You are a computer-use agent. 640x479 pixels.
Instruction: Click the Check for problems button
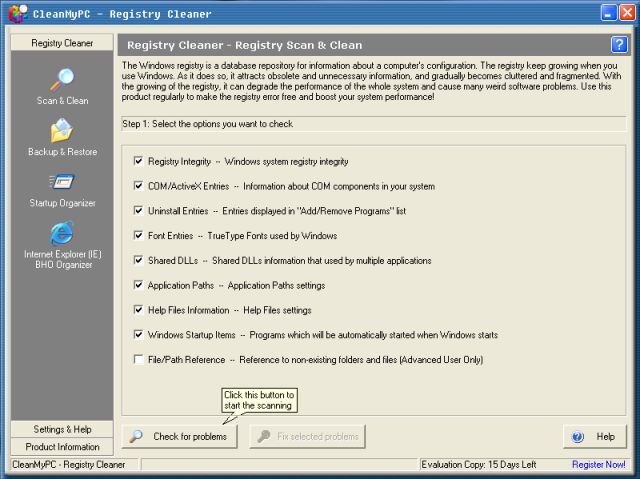click(x=179, y=437)
